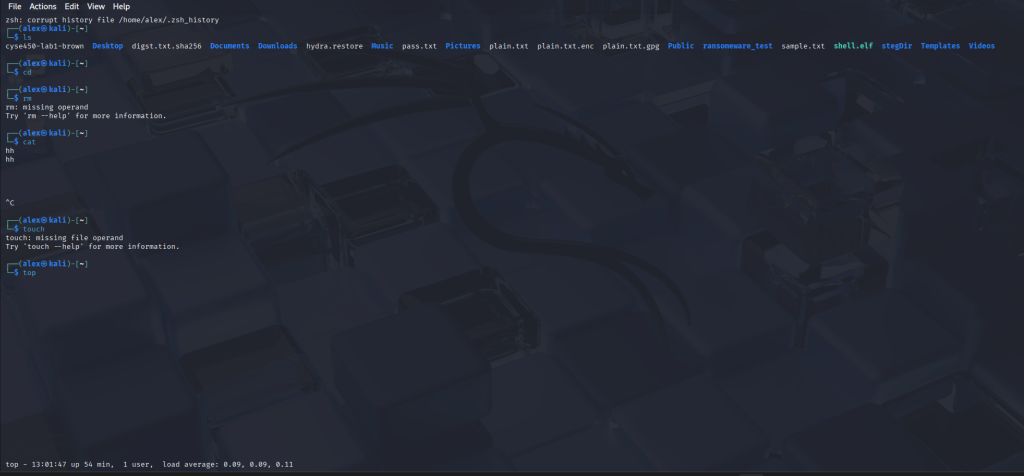Screen dimensions: 1024x476
Task: Click the 'top' command on the last prompt
Action: (29, 272)
